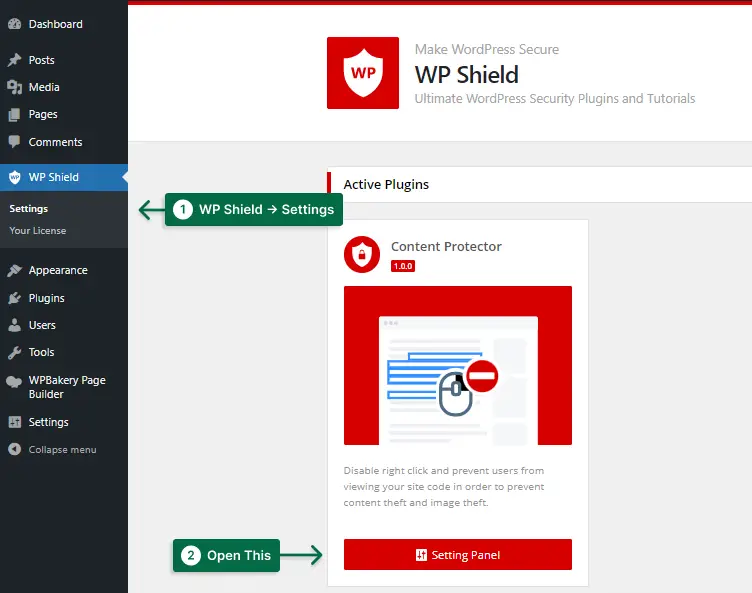Open Your License submenu item
752x593 pixels.
tap(37, 231)
